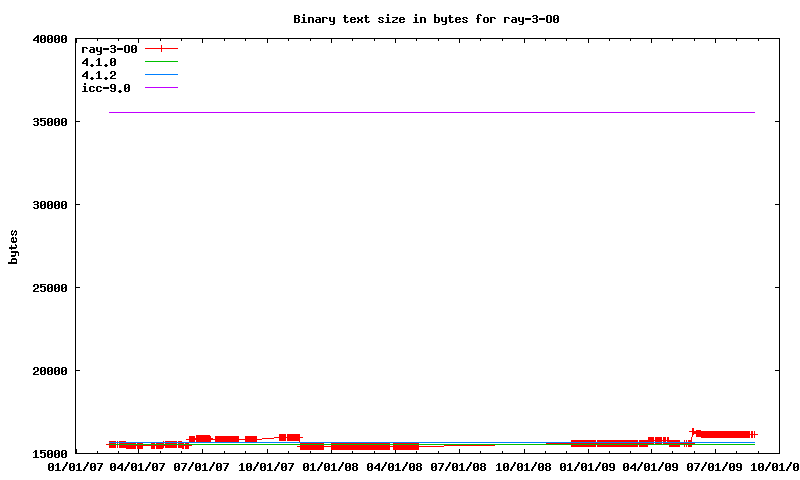Click the vertical 'bytes' y-axis label
Screen dimensions: 800x480
[x=13, y=246]
